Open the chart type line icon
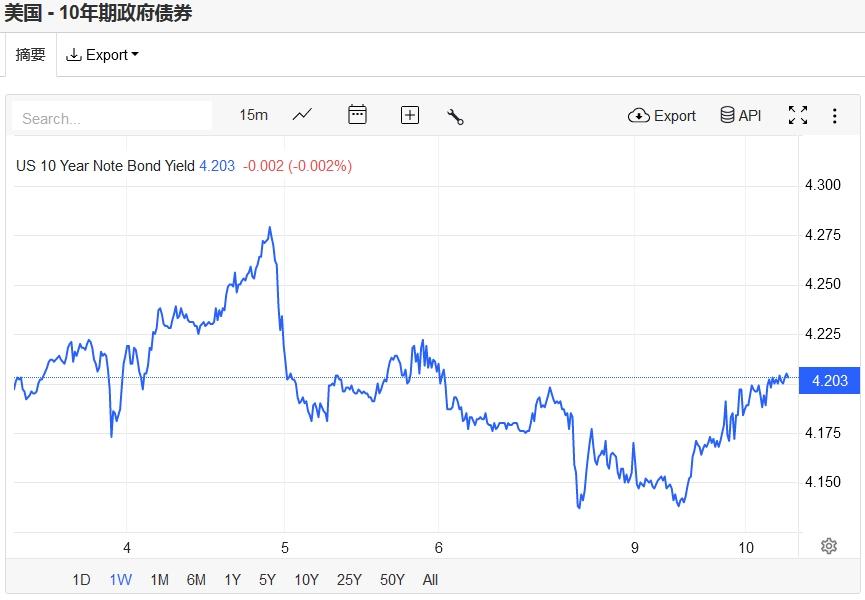 [x=302, y=115]
